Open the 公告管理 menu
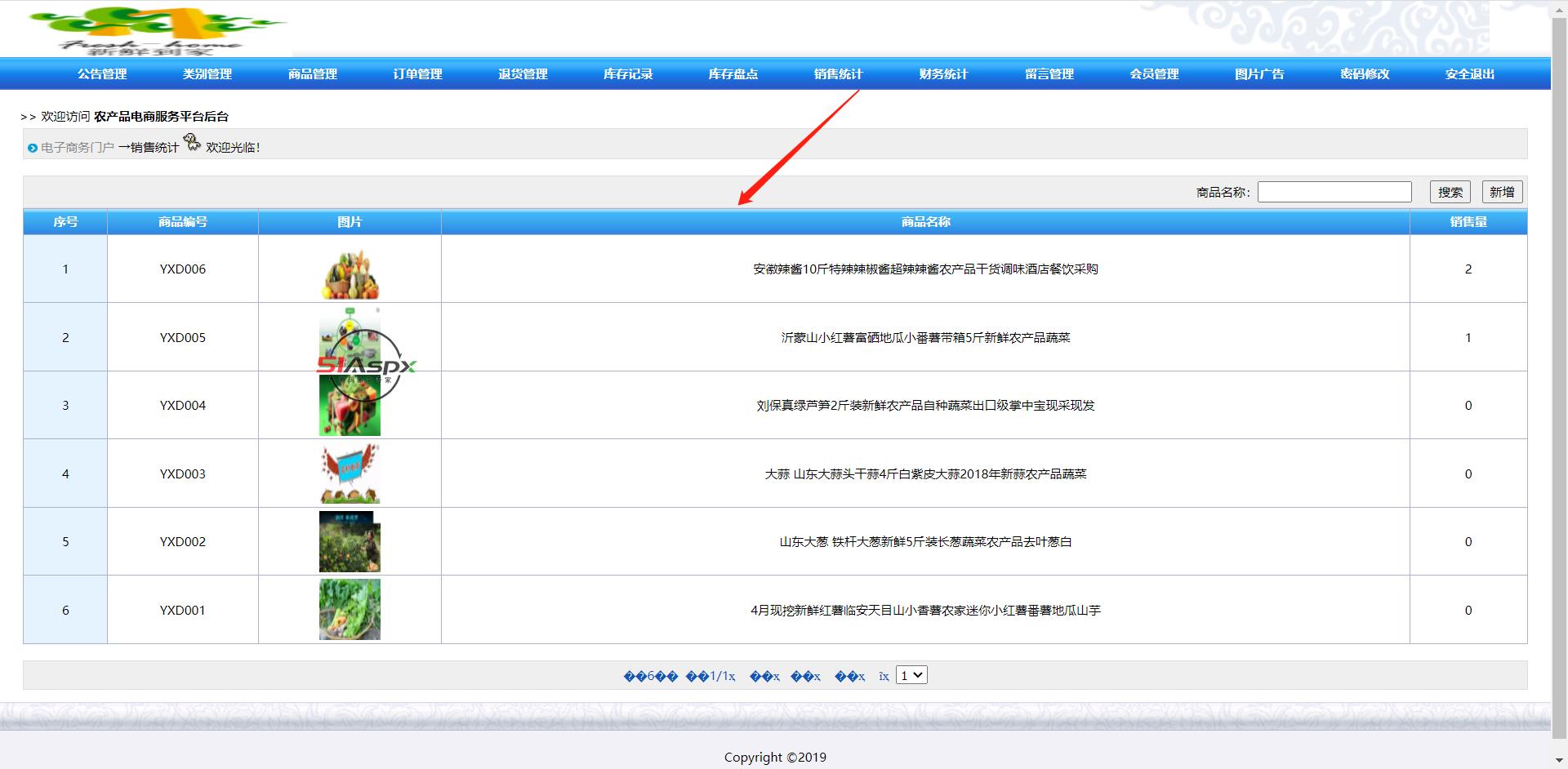Screen dimensions: 1568x769 102,74
